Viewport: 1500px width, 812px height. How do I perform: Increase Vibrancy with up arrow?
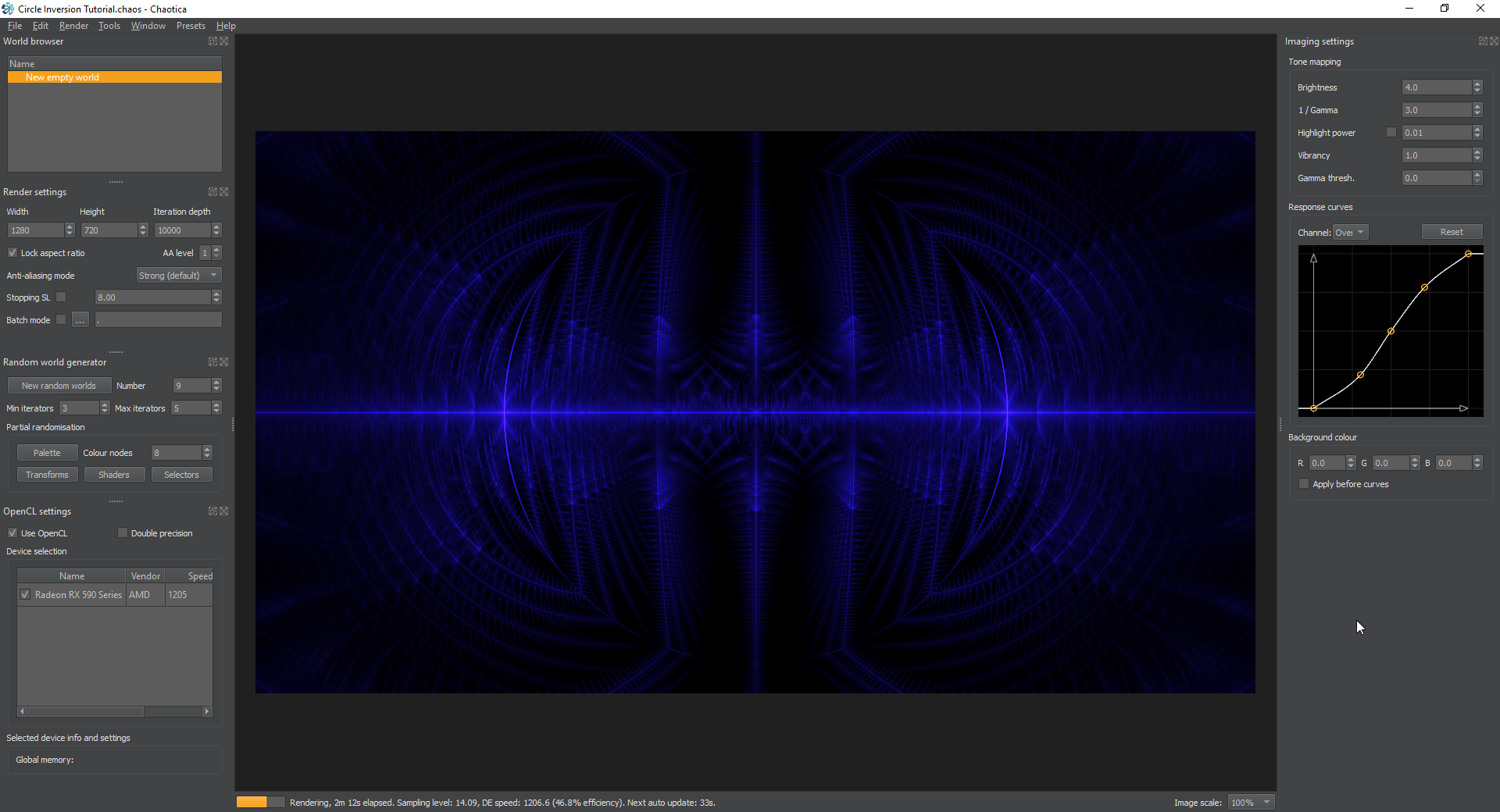pos(1477,151)
